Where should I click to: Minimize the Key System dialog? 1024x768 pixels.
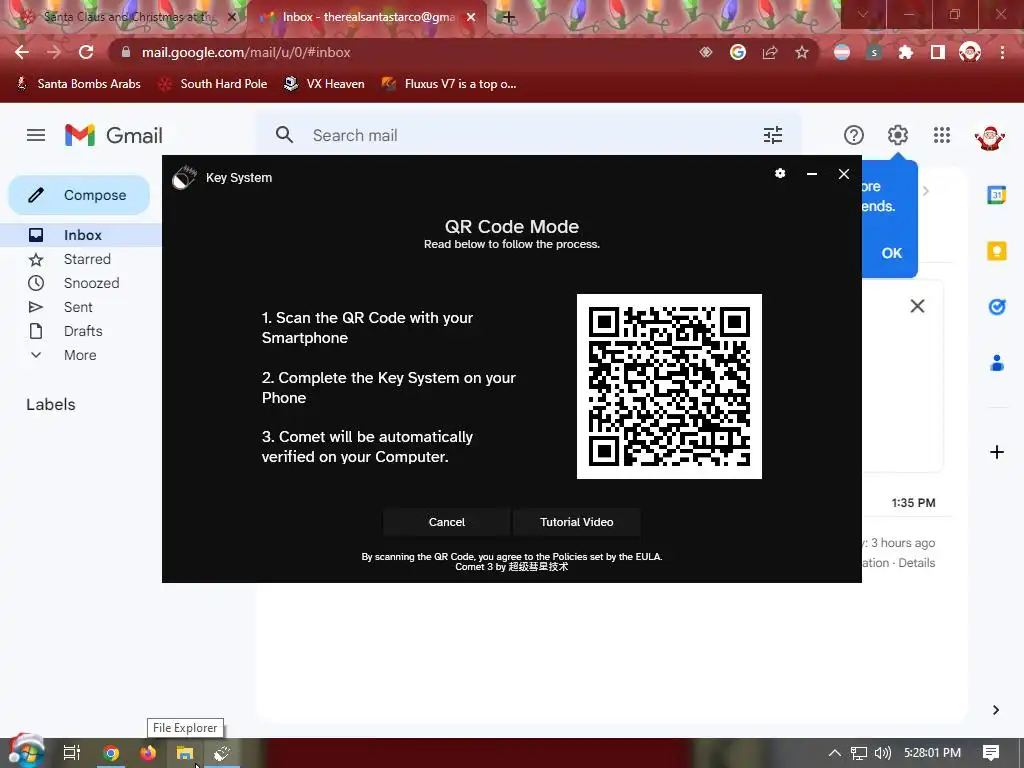[x=812, y=174]
